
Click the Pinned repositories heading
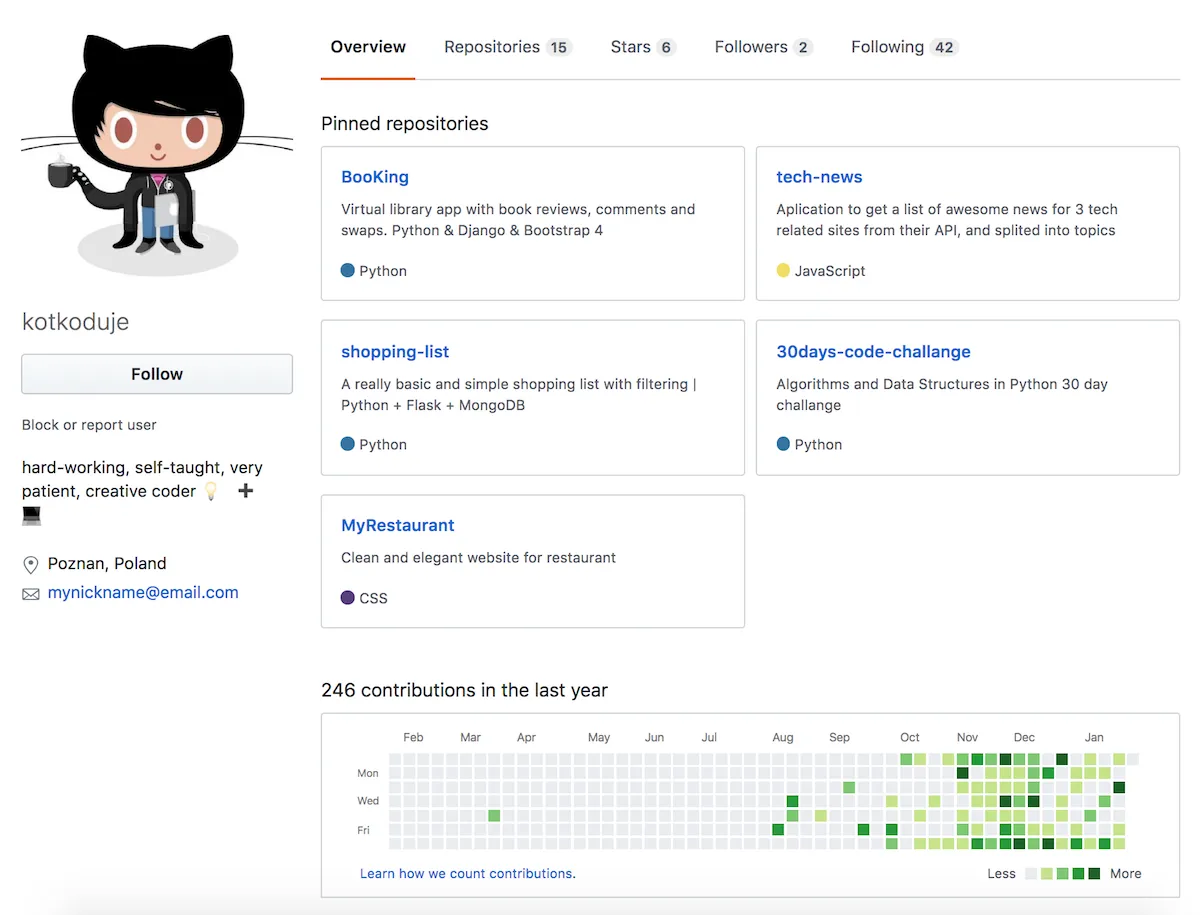[405, 124]
